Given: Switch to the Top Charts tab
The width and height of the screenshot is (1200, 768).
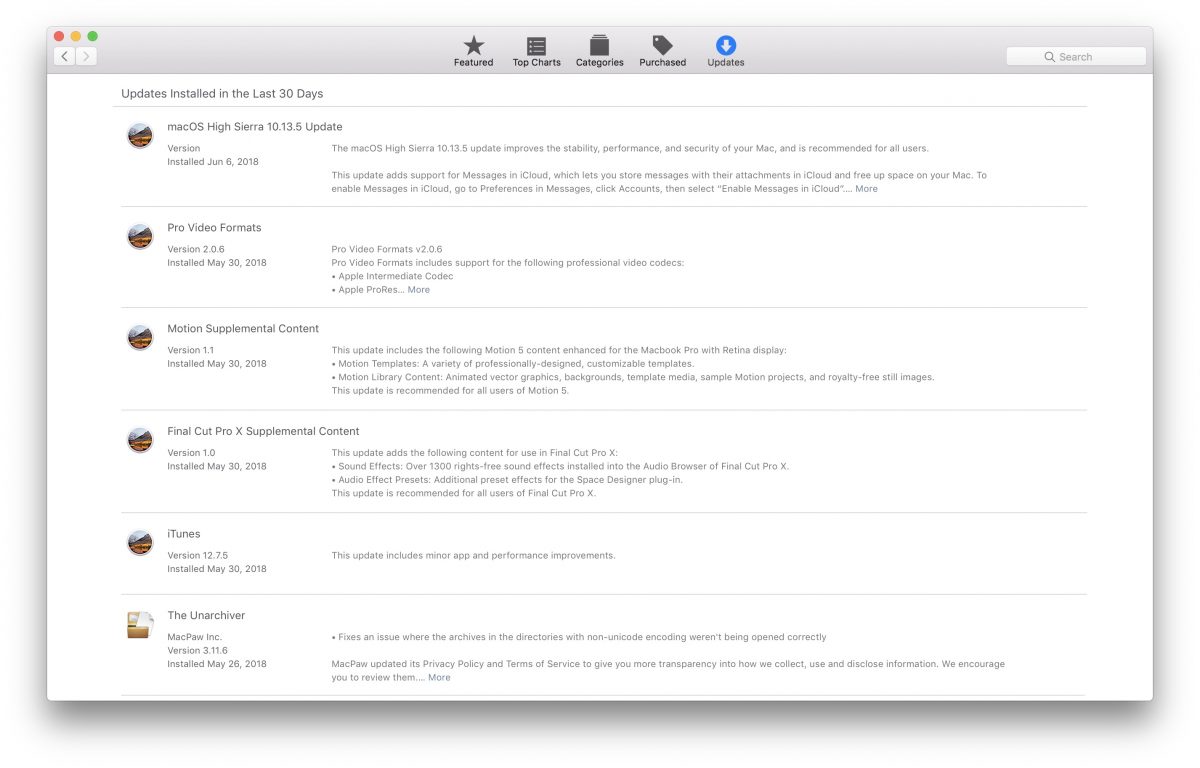Looking at the screenshot, I should 537,51.
